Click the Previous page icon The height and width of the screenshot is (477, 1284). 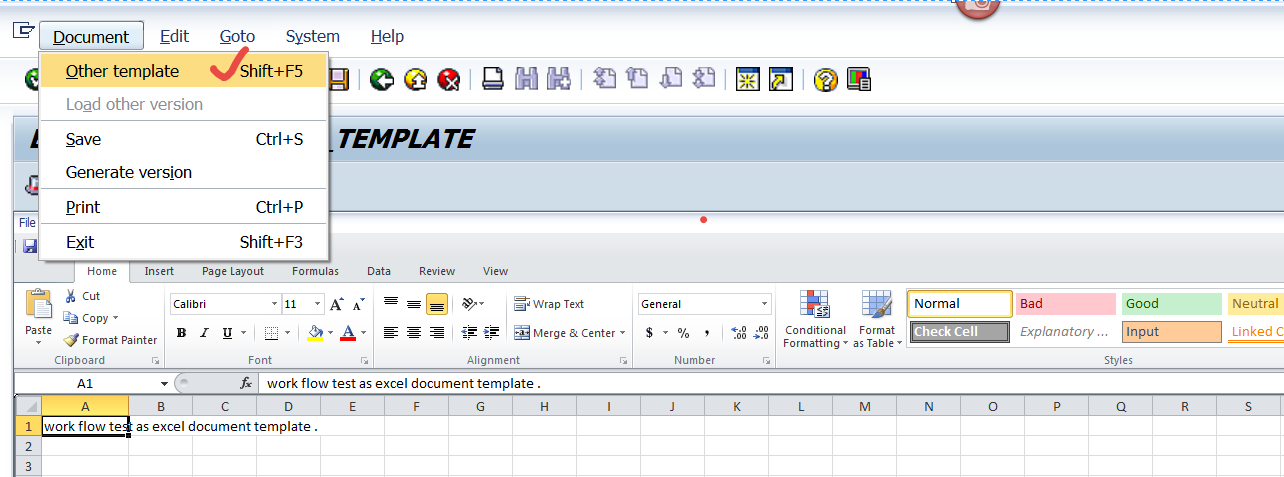pyautogui.click(x=637, y=79)
